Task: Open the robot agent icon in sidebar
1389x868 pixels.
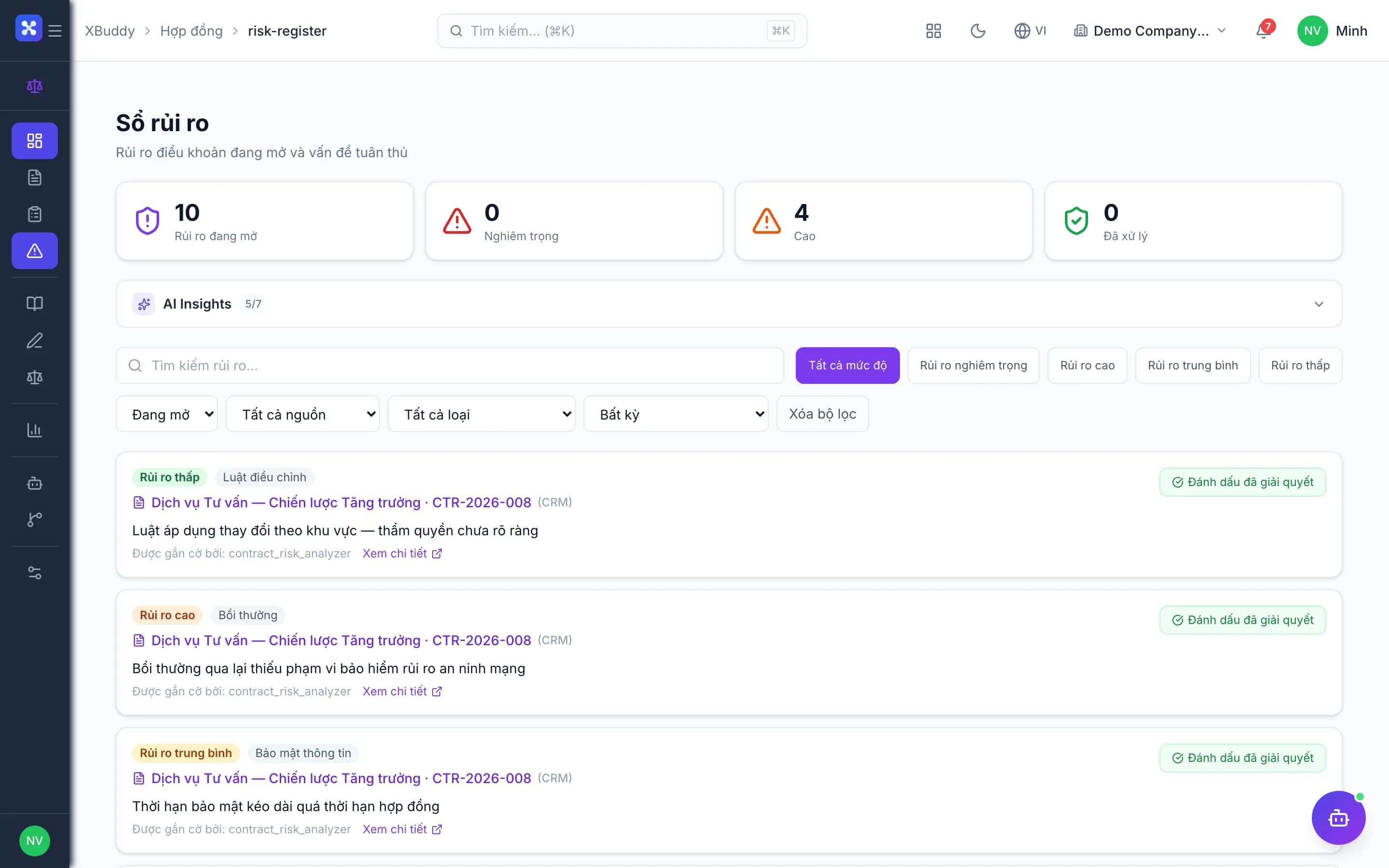Action: coord(34,483)
